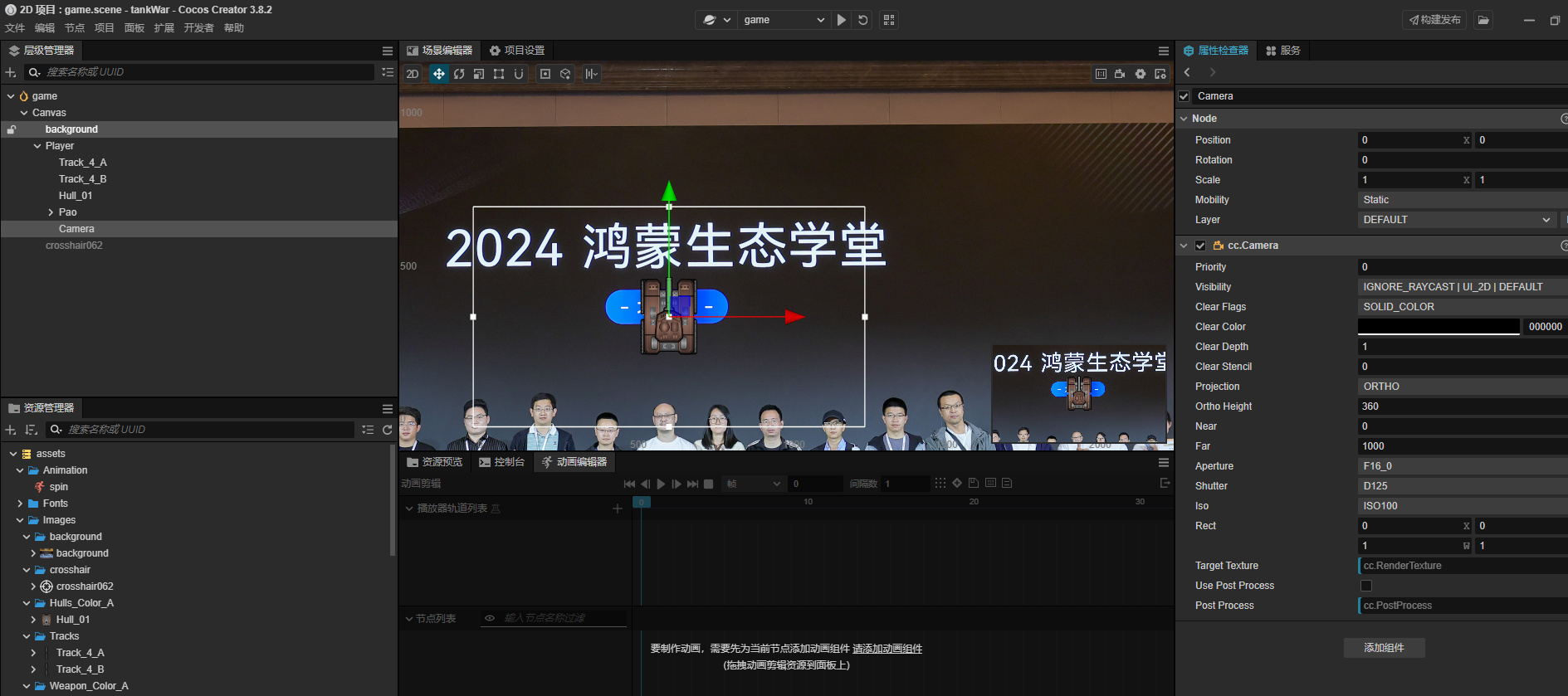Screen dimensions: 1568x696
Task: Open the game scene selector dropdown
Action: 784,20
